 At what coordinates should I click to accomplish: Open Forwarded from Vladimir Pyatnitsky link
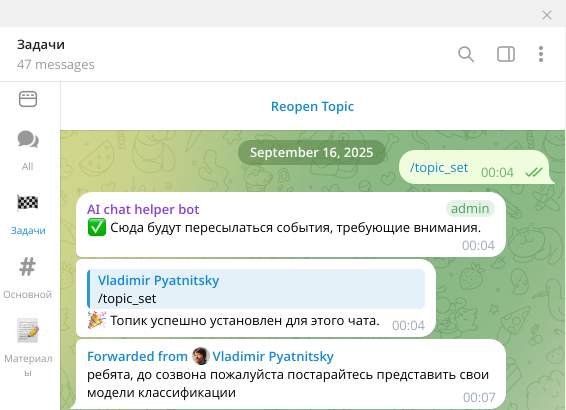tap(210, 356)
